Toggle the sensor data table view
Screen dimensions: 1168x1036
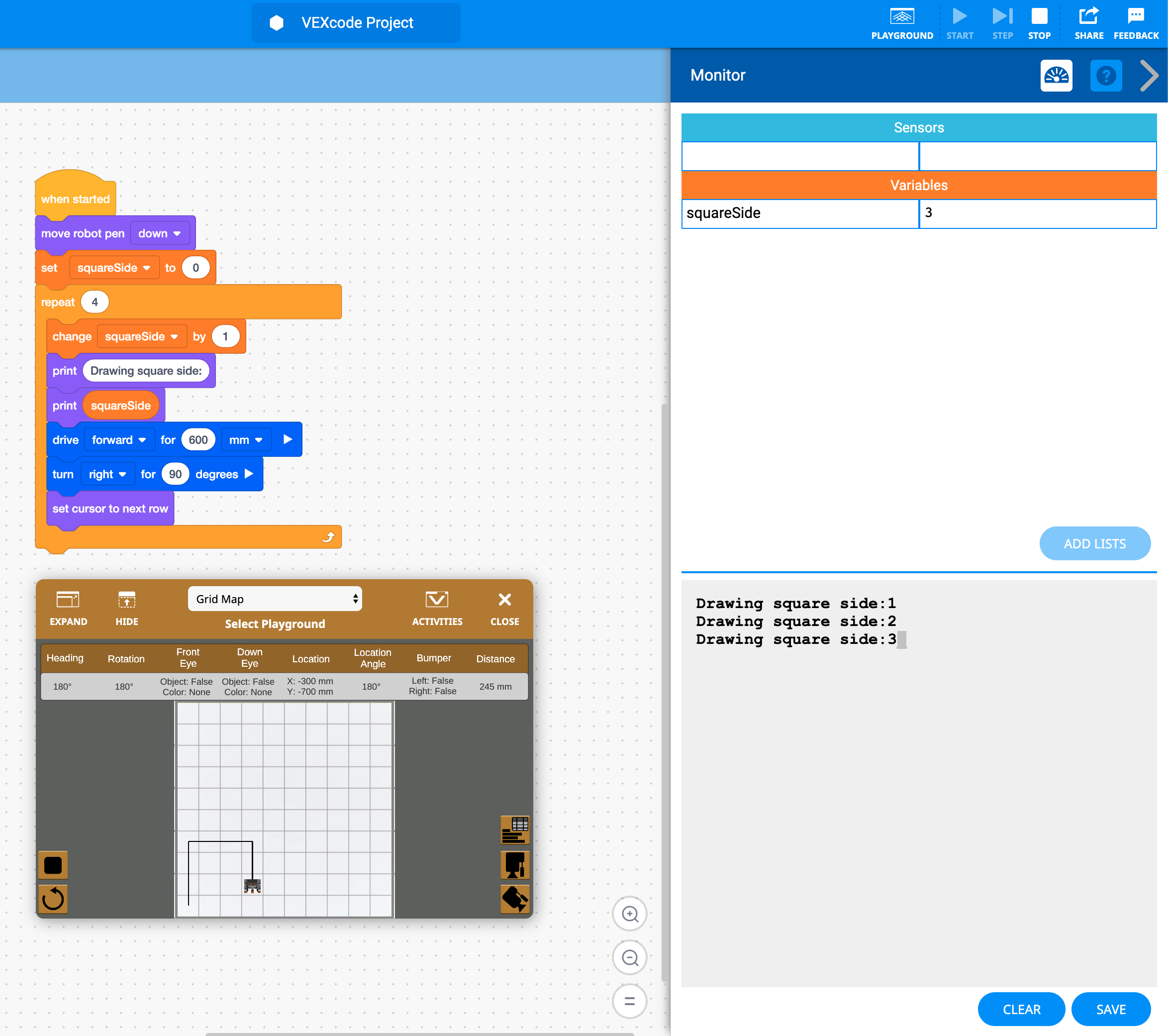515,829
